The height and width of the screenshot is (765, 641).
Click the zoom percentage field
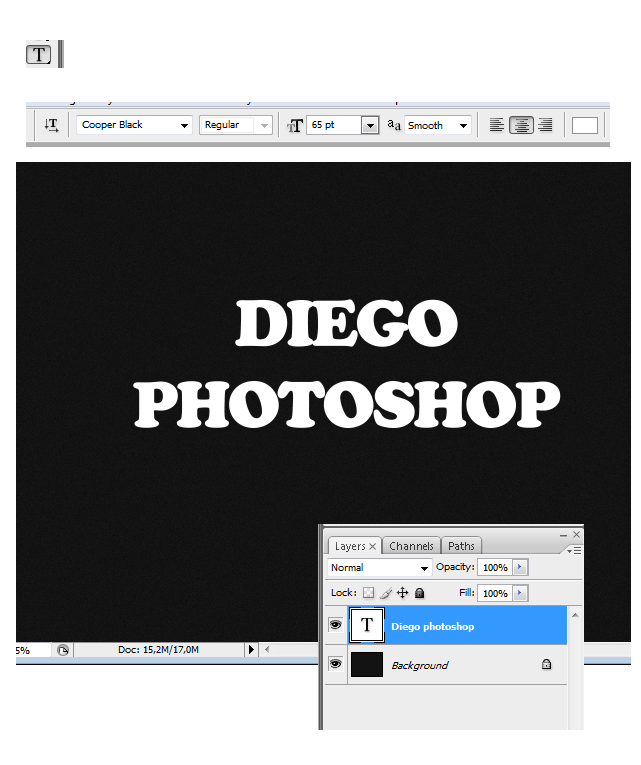(33, 650)
